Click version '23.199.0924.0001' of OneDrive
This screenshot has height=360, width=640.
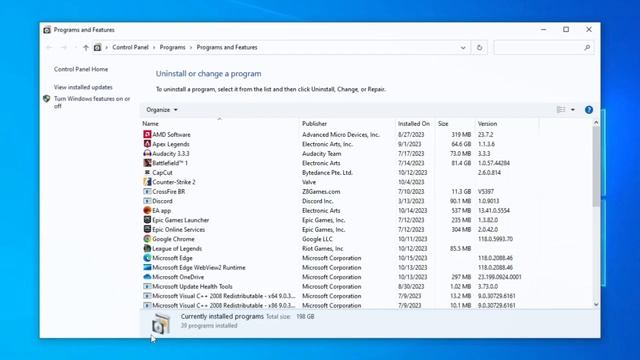(x=500, y=277)
